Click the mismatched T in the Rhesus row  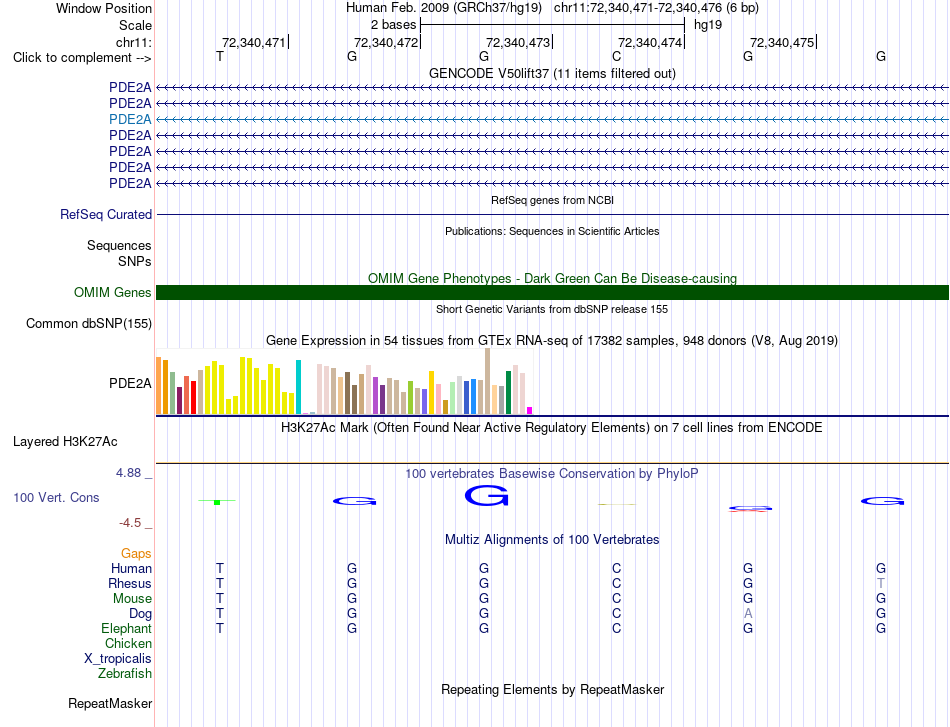coord(880,583)
